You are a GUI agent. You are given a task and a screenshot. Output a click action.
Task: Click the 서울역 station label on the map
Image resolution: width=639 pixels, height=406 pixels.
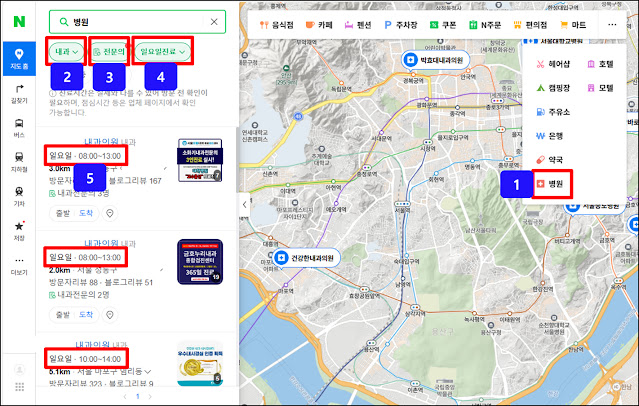click(402, 210)
